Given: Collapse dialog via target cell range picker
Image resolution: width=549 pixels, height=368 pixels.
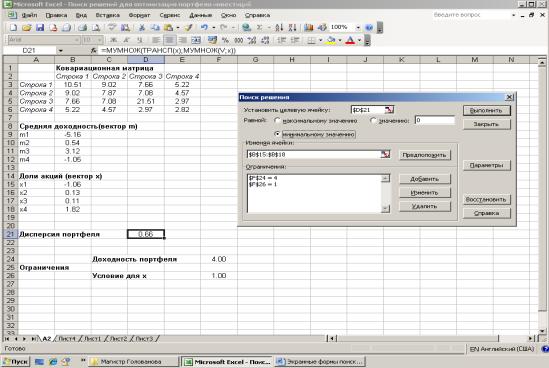Looking at the screenshot, I should (x=389, y=110).
